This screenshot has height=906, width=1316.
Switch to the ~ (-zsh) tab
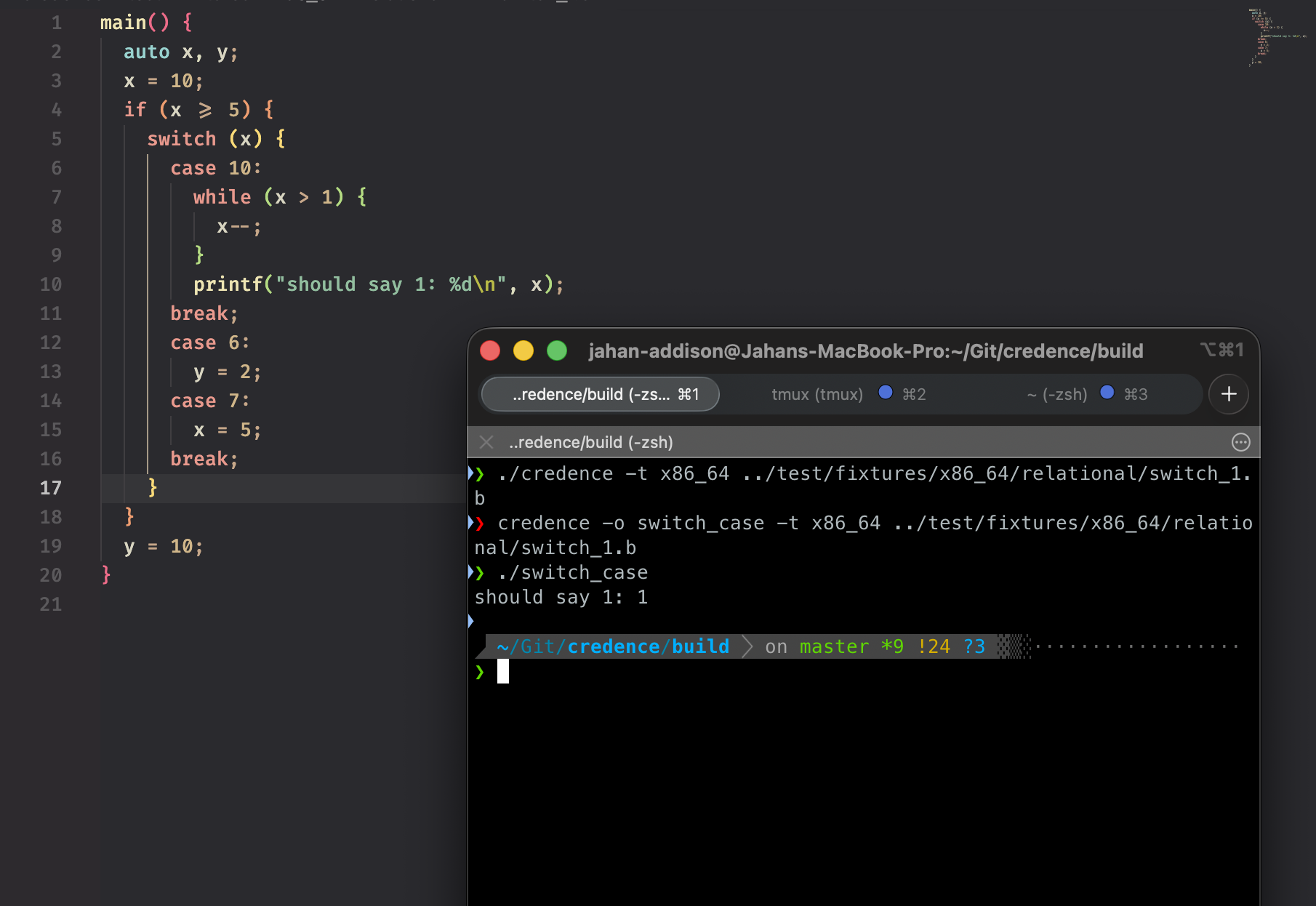pos(1056,394)
